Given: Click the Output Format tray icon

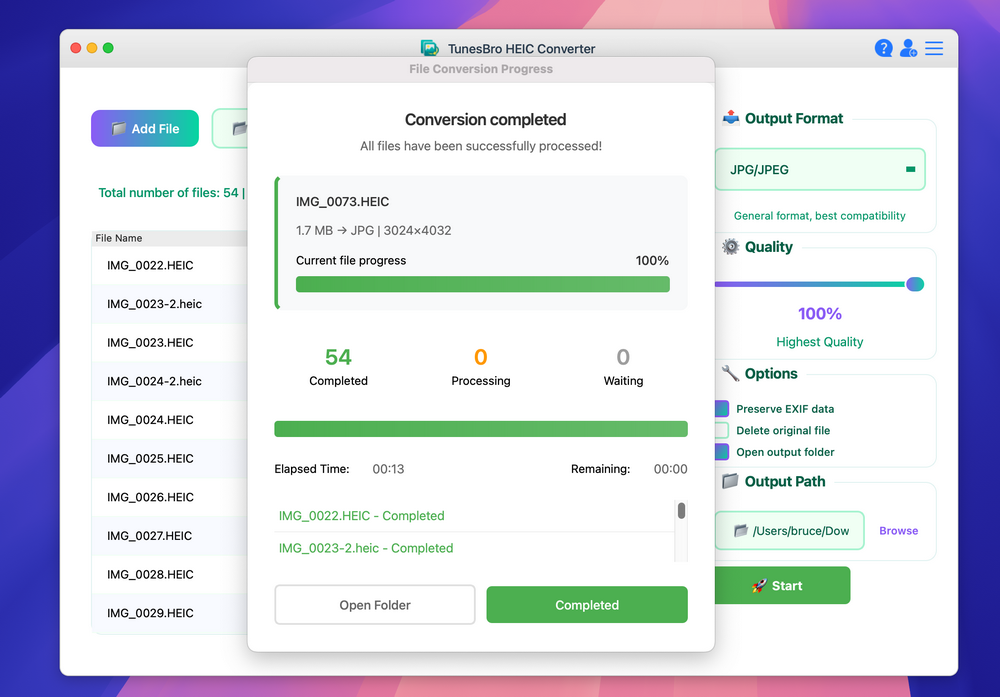Looking at the screenshot, I should click(731, 118).
